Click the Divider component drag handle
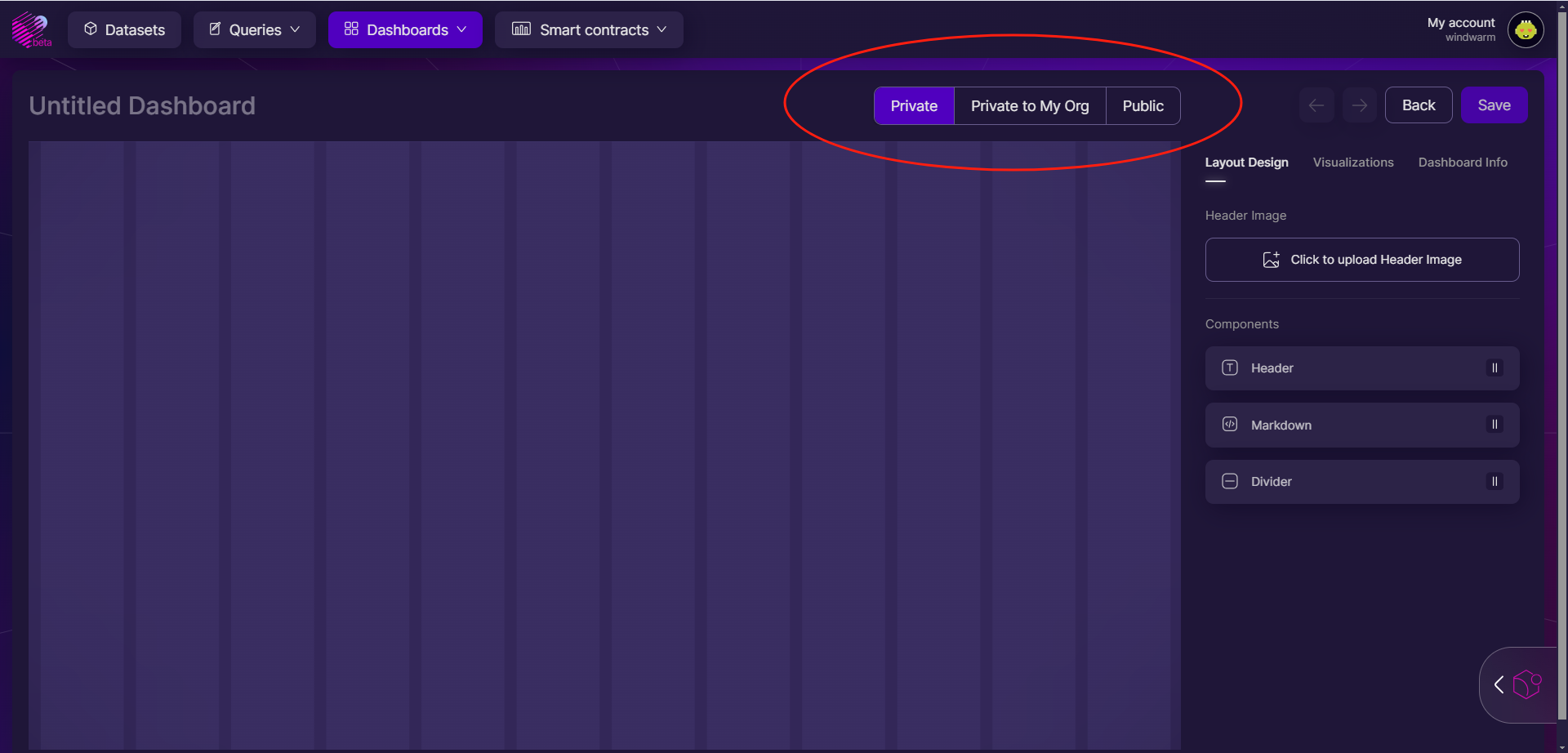 pyautogui.click(x=1494, y=482)
